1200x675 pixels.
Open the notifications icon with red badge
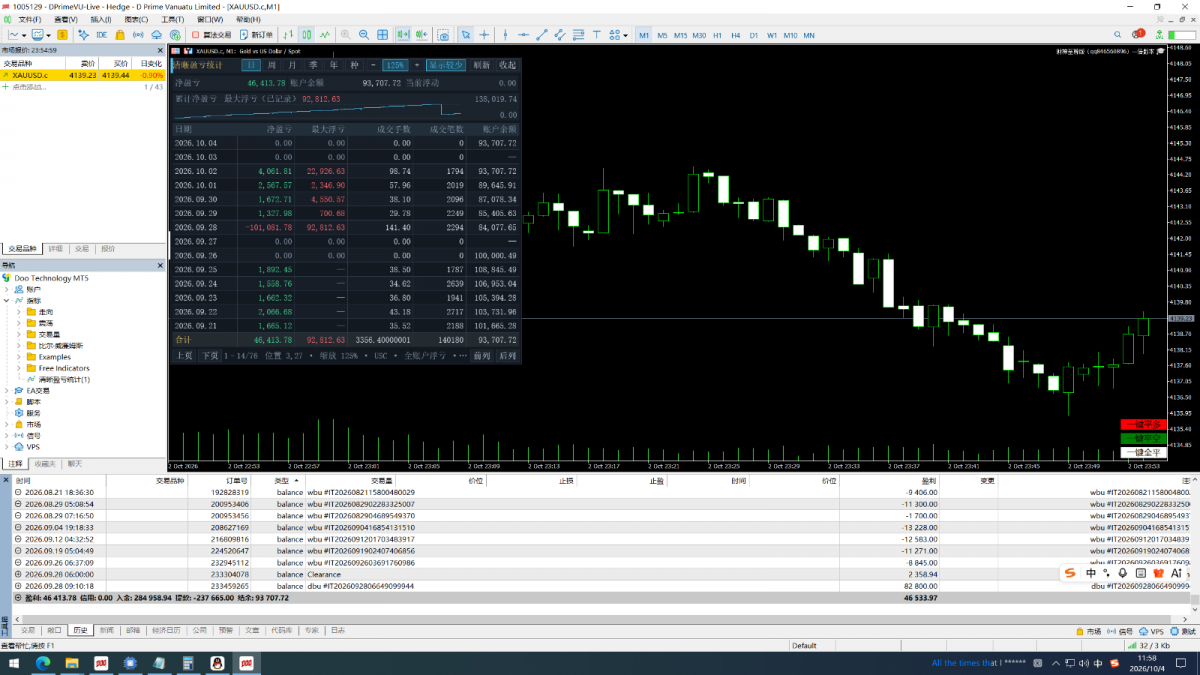click(1138, 35)
